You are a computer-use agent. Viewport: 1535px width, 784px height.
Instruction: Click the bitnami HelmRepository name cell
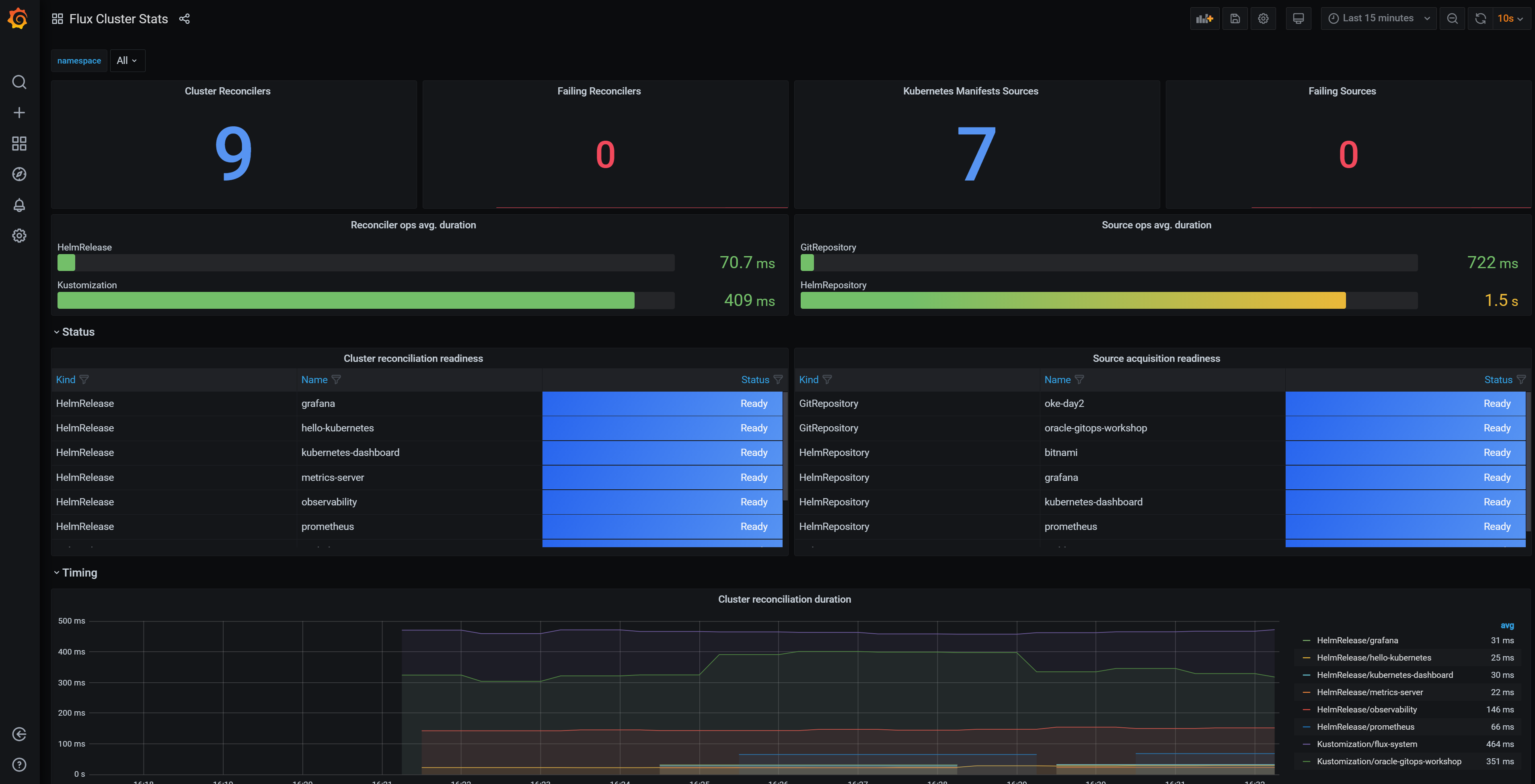click(x=1162, y=453)
